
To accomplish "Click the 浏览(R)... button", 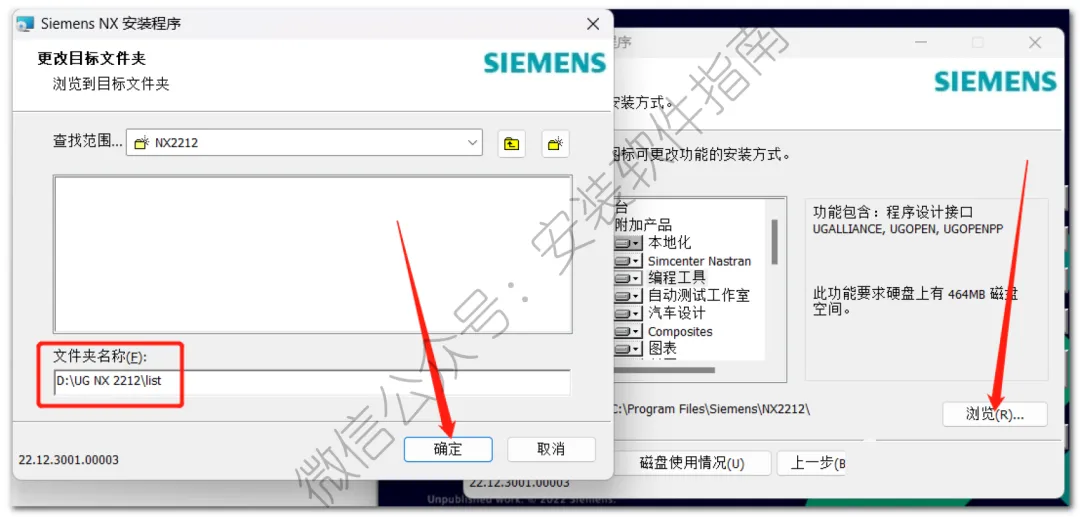I will 995,414.
